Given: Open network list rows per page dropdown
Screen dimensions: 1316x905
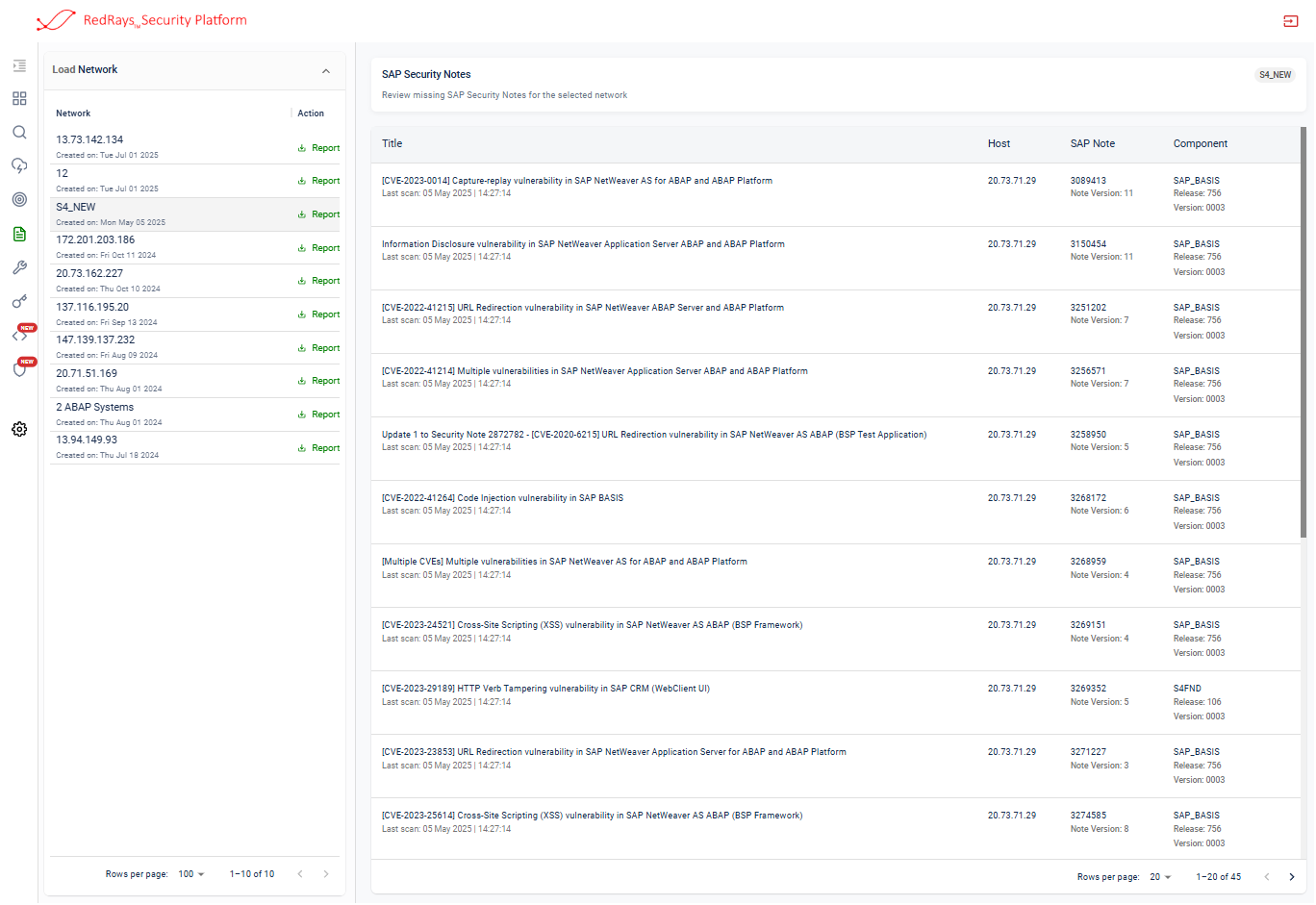Looking at the screenshot, I should [191, 874].
